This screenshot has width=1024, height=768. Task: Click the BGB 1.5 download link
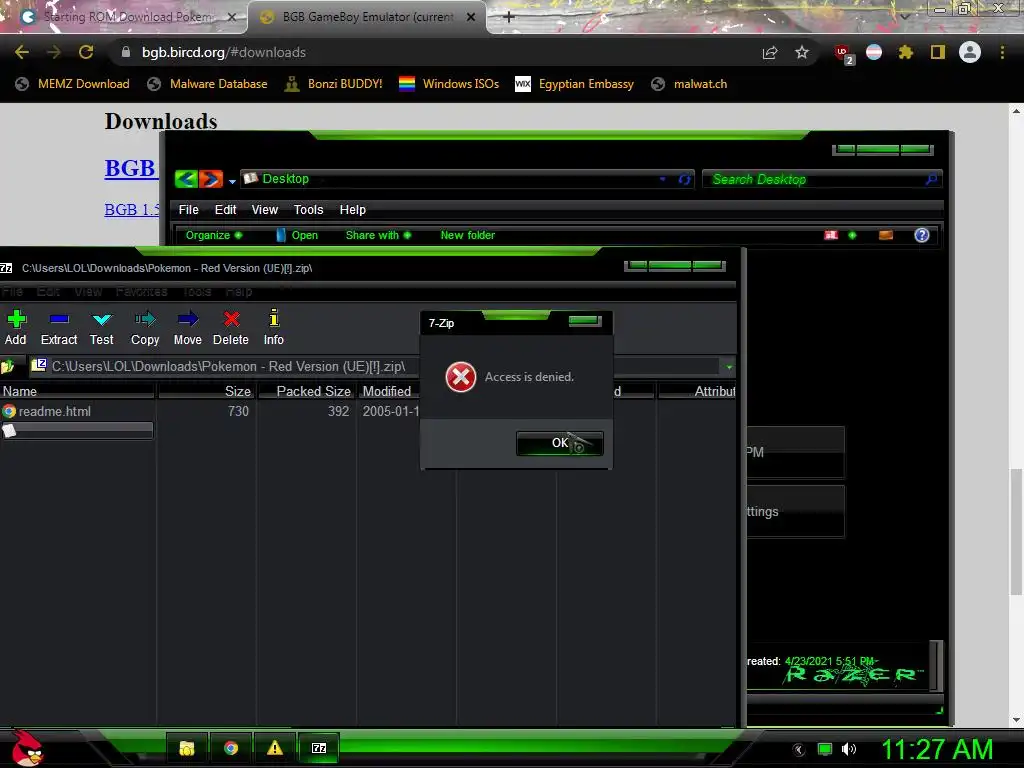click(131, 210)
